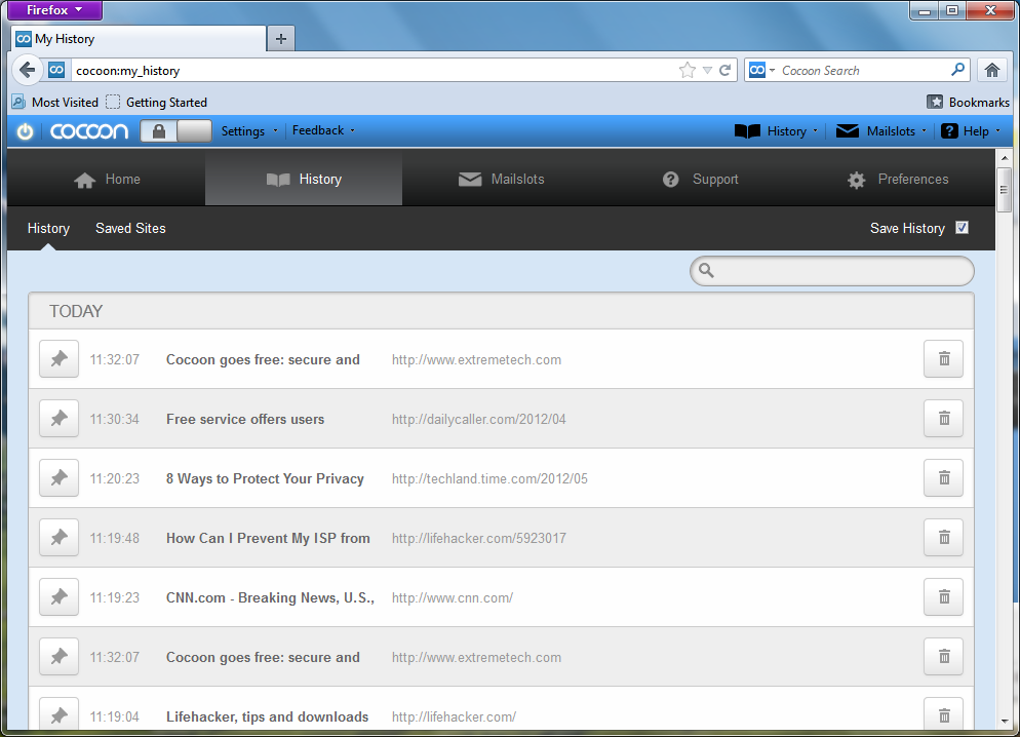Go to the Firefox home page icon
The width and height of the screenshot is (1020, 737).
[x=991, y=70]
